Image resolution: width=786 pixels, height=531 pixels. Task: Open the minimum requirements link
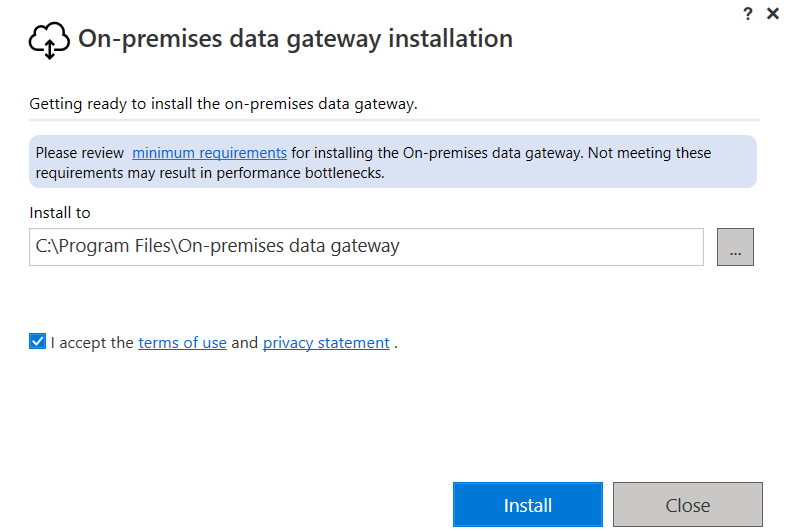(x=209, y=153)
